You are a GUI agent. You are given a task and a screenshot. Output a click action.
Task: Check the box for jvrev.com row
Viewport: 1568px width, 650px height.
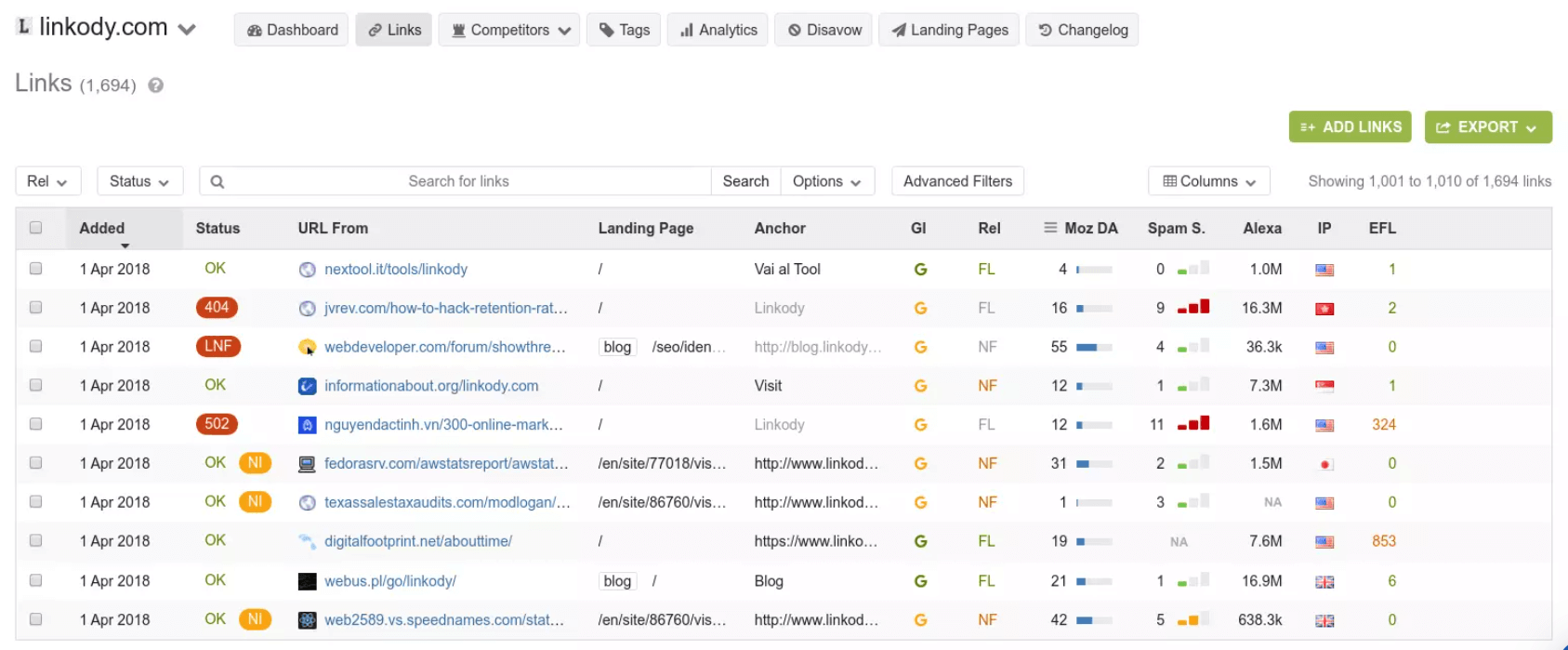coord(35,307)
